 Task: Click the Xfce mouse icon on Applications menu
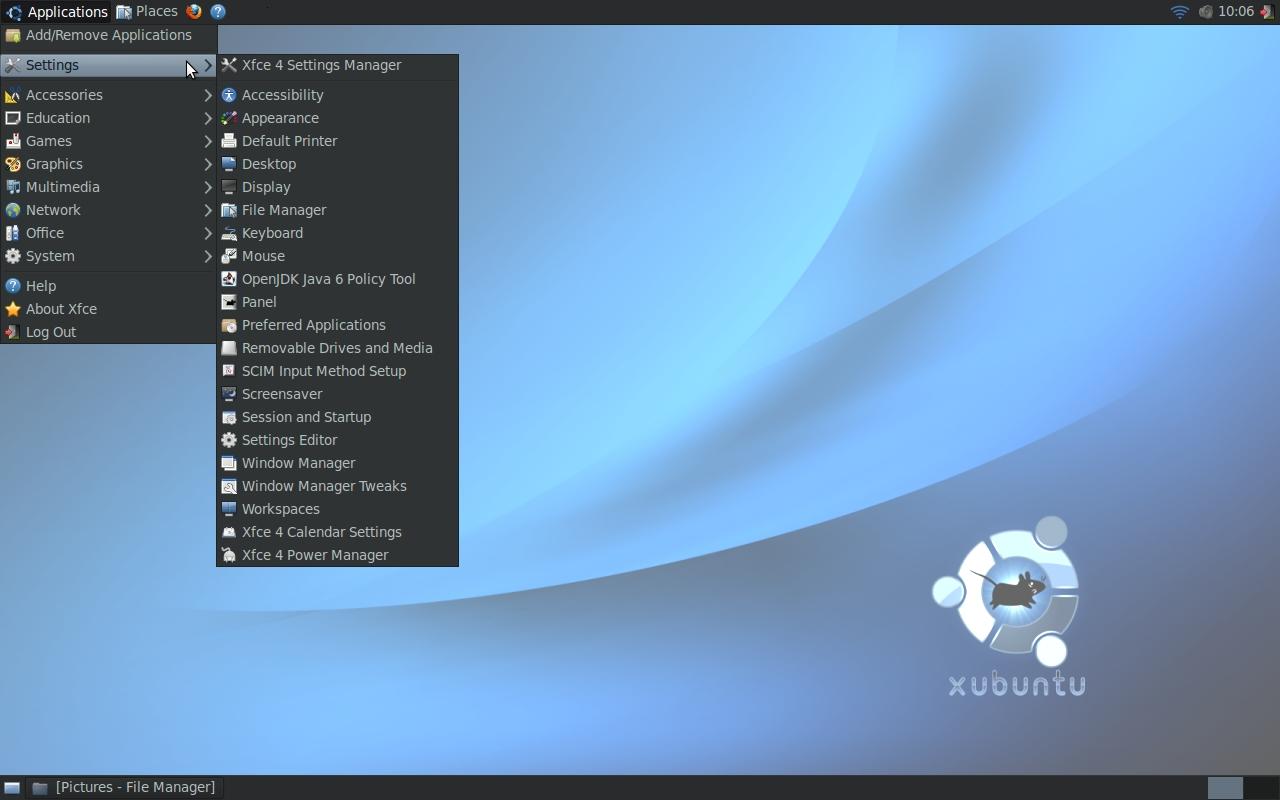click(x=12, y=11)
